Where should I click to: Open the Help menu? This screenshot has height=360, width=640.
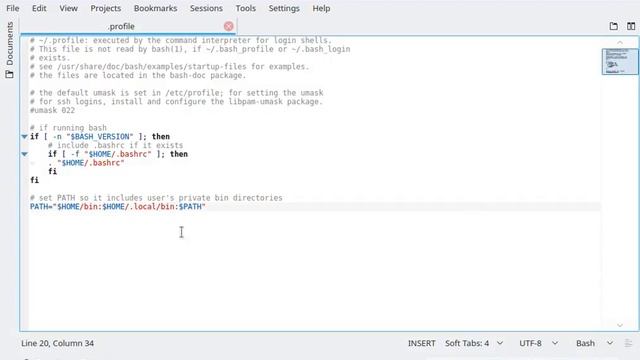pos(321,8)
